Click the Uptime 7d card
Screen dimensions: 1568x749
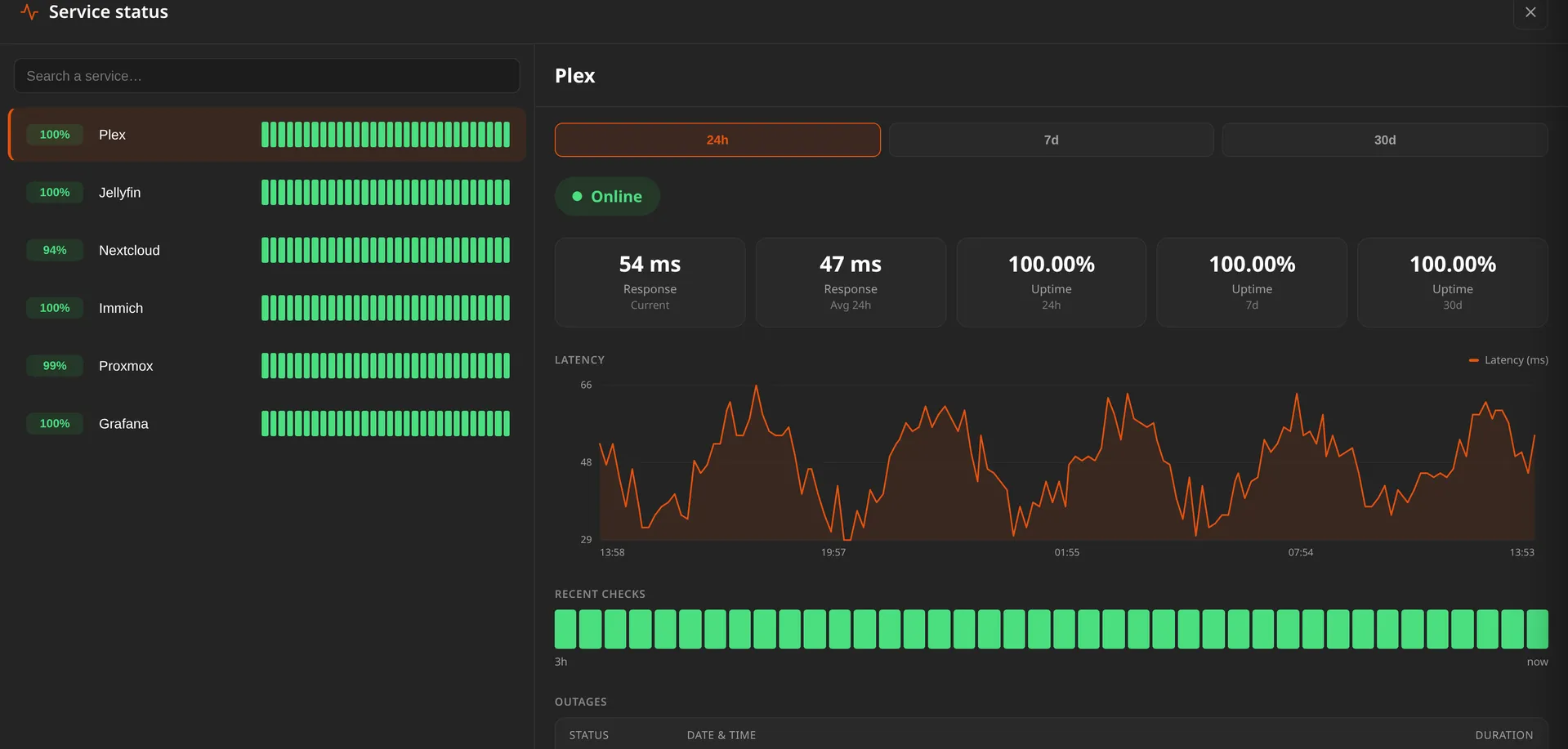pyautogui.click(x=1252, y=283)
